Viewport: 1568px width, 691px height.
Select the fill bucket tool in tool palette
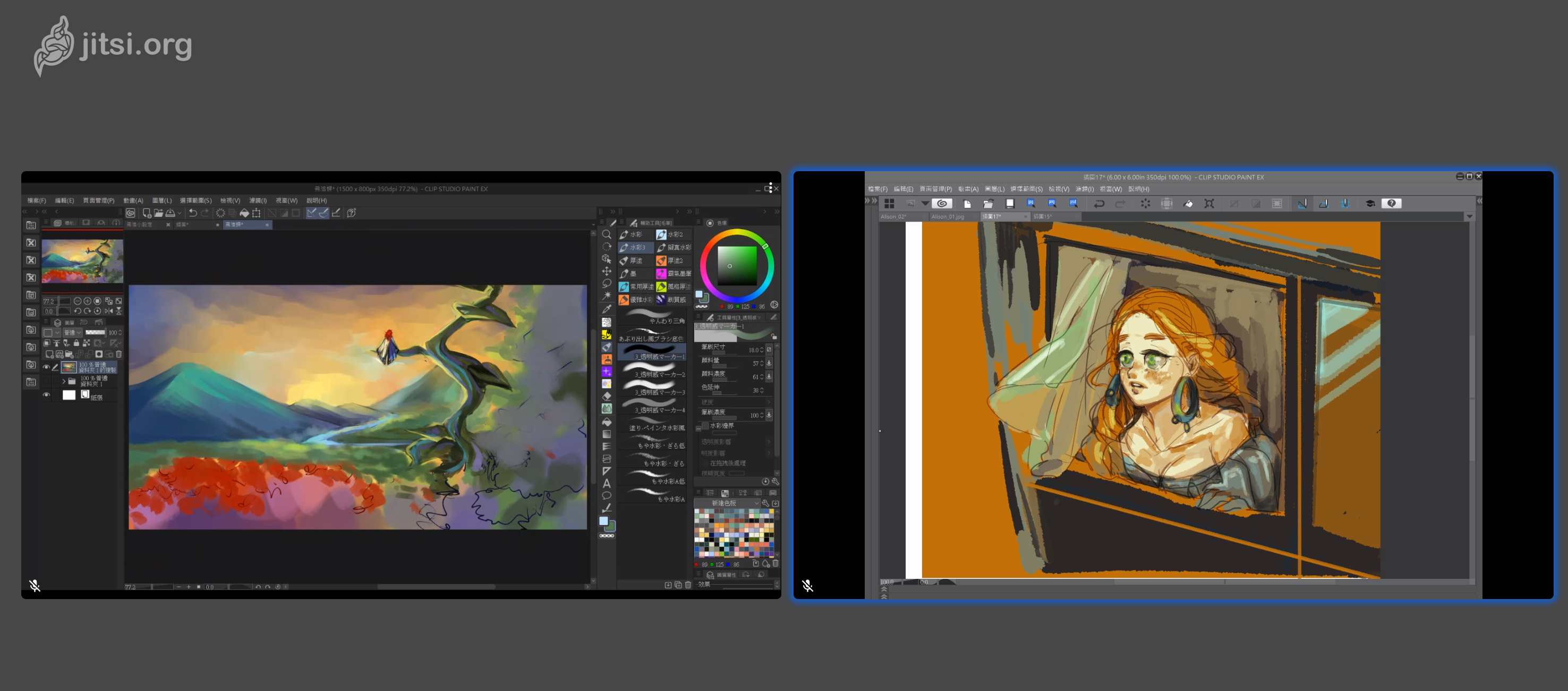click(x=606, y=422)
